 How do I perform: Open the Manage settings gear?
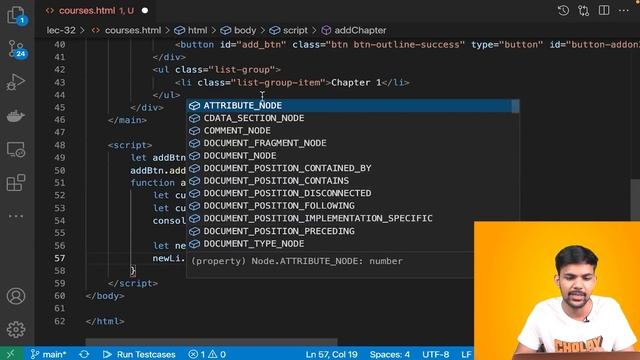click(x=16, y=329)
